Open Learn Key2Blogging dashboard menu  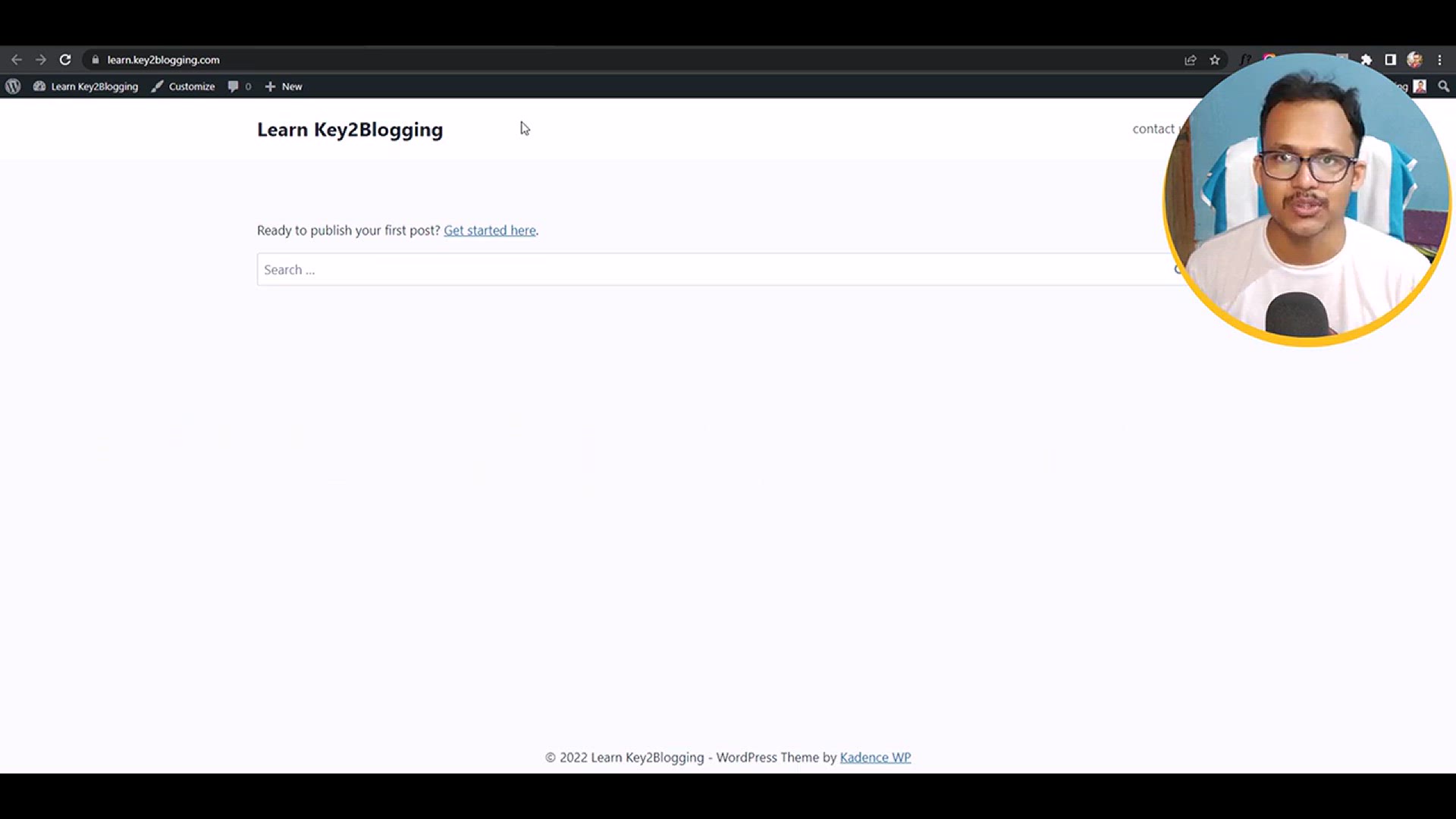tap(86, 86)
